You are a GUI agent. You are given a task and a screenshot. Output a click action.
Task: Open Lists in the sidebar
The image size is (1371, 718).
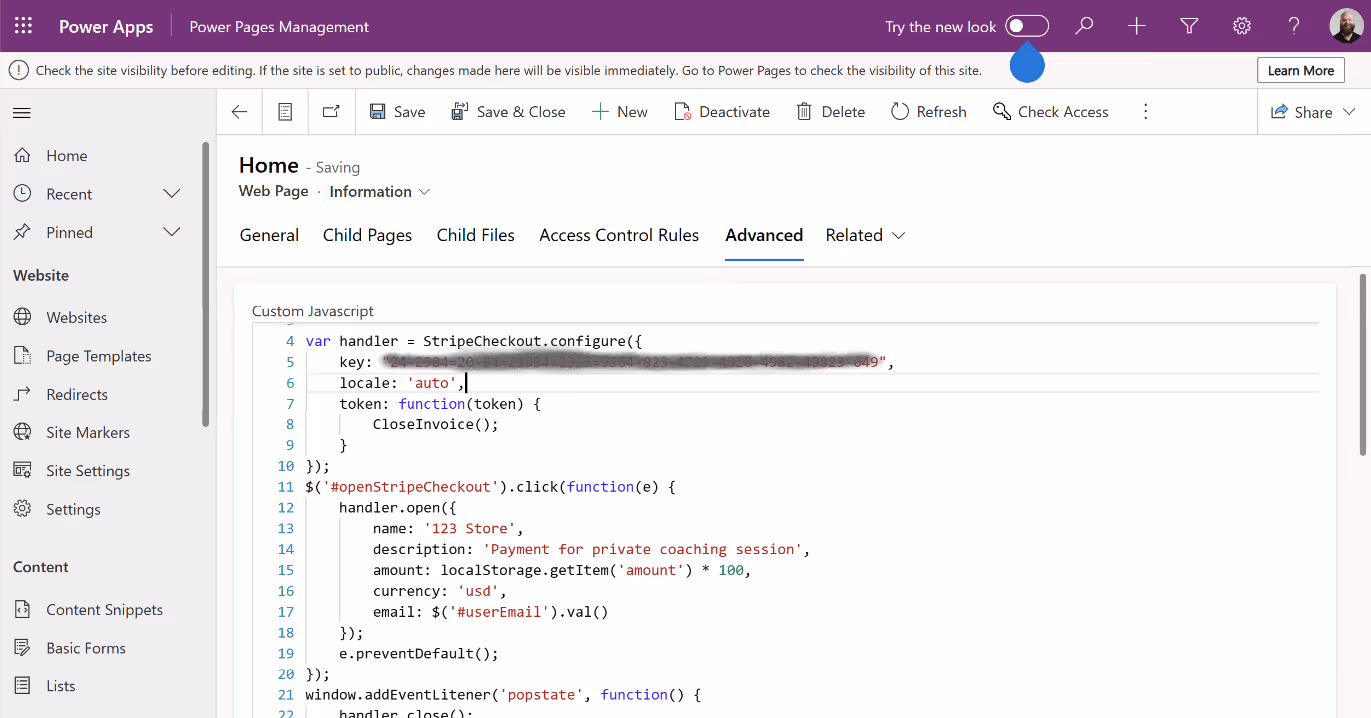tap(60, 686)
